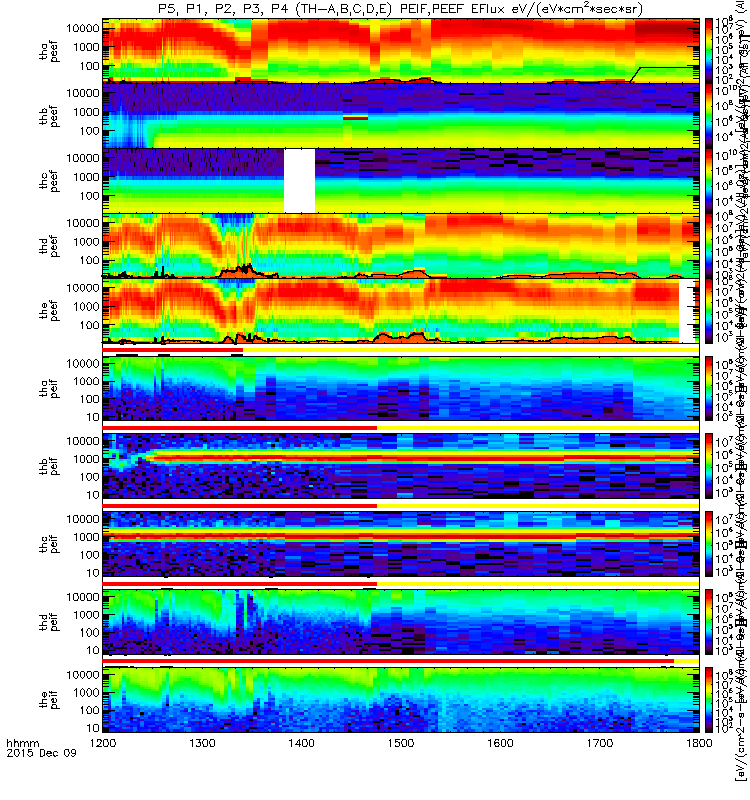
Task: Click the red status bar above thd peif panel
Action: [240, 583]
